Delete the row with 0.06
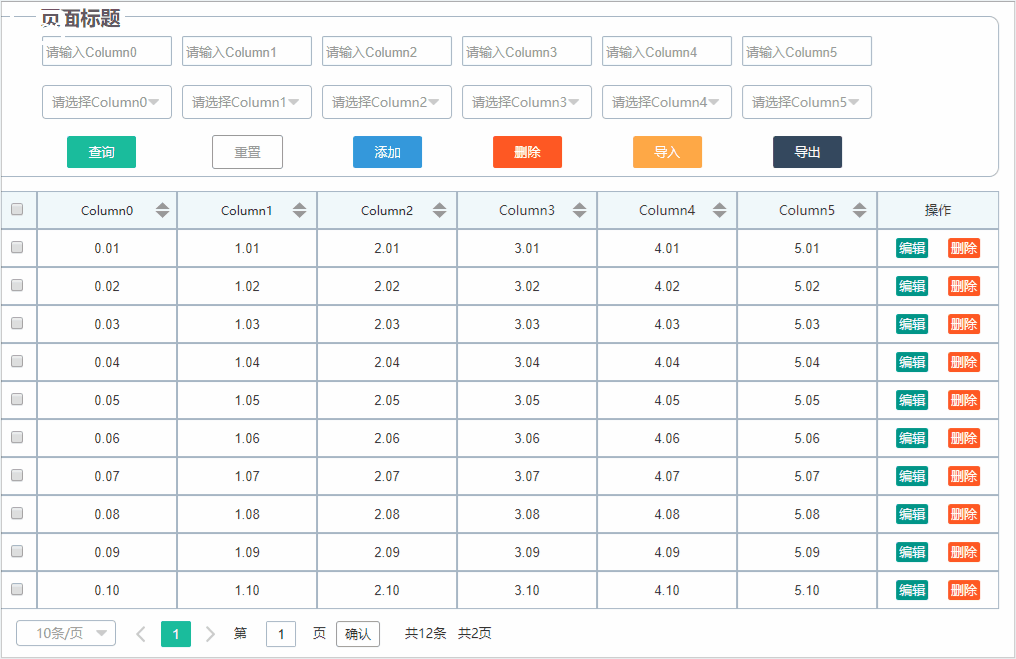The height and width of the screenshot is (659, 1016). coord(964,438)
